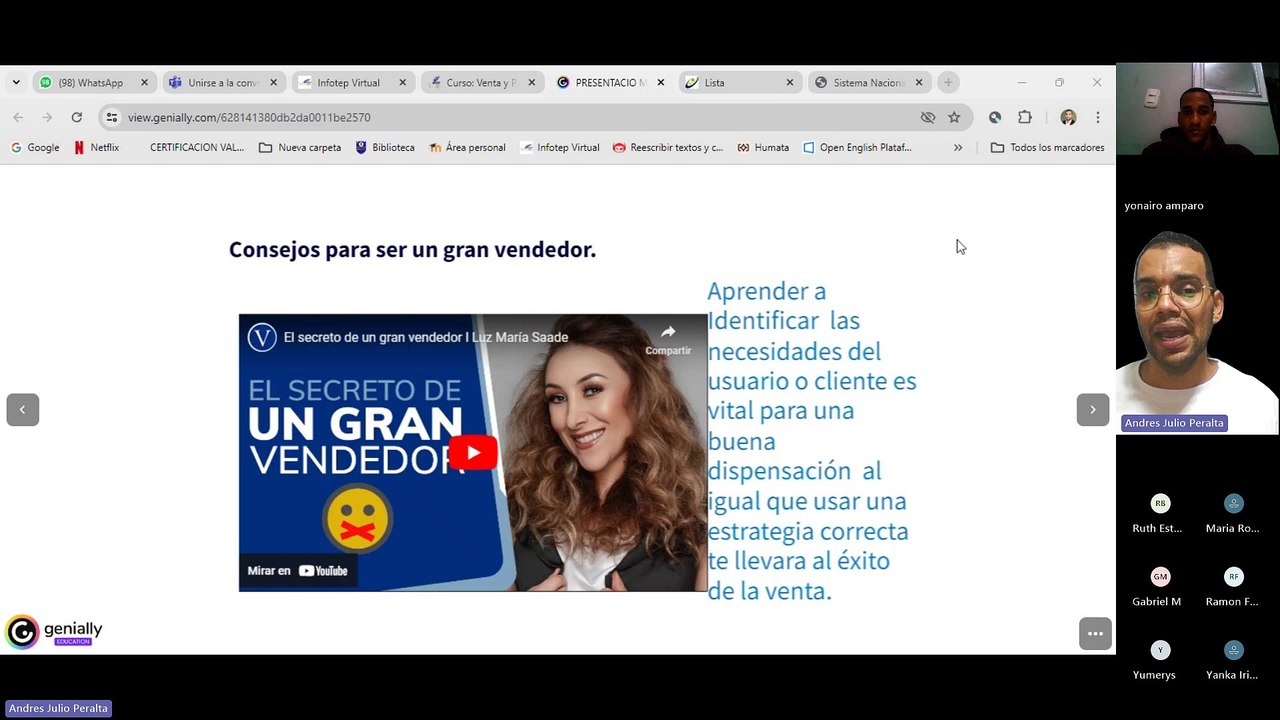Switch to the Infotep Virtual tab

(352, 83)
